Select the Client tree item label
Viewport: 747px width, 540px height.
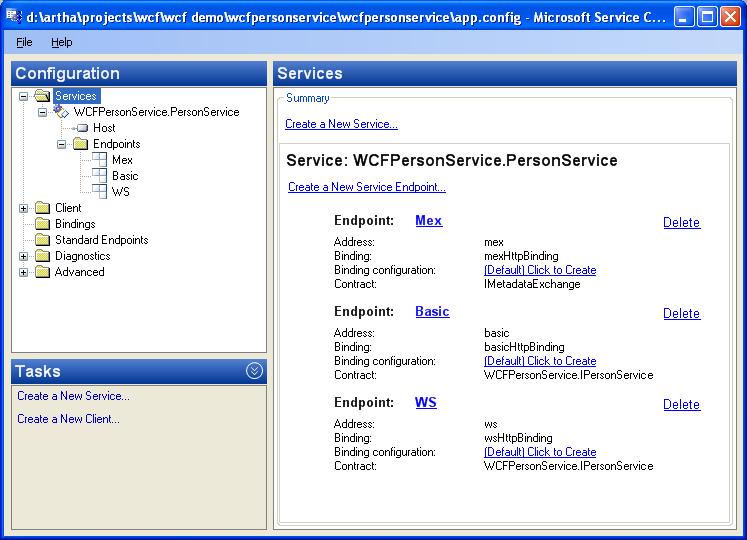(68, 208)
